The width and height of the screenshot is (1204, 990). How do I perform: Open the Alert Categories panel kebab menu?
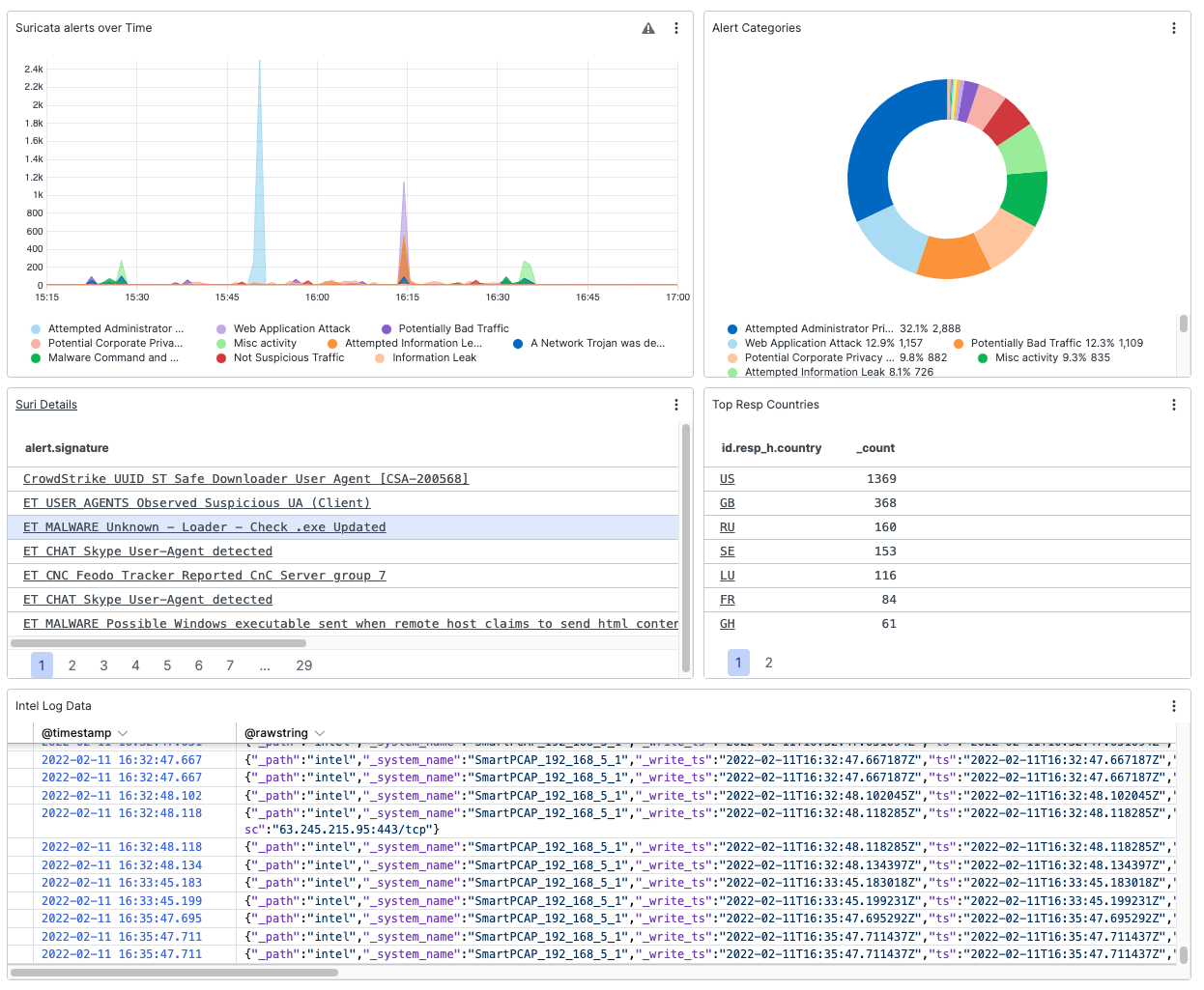coord(1174,29)
